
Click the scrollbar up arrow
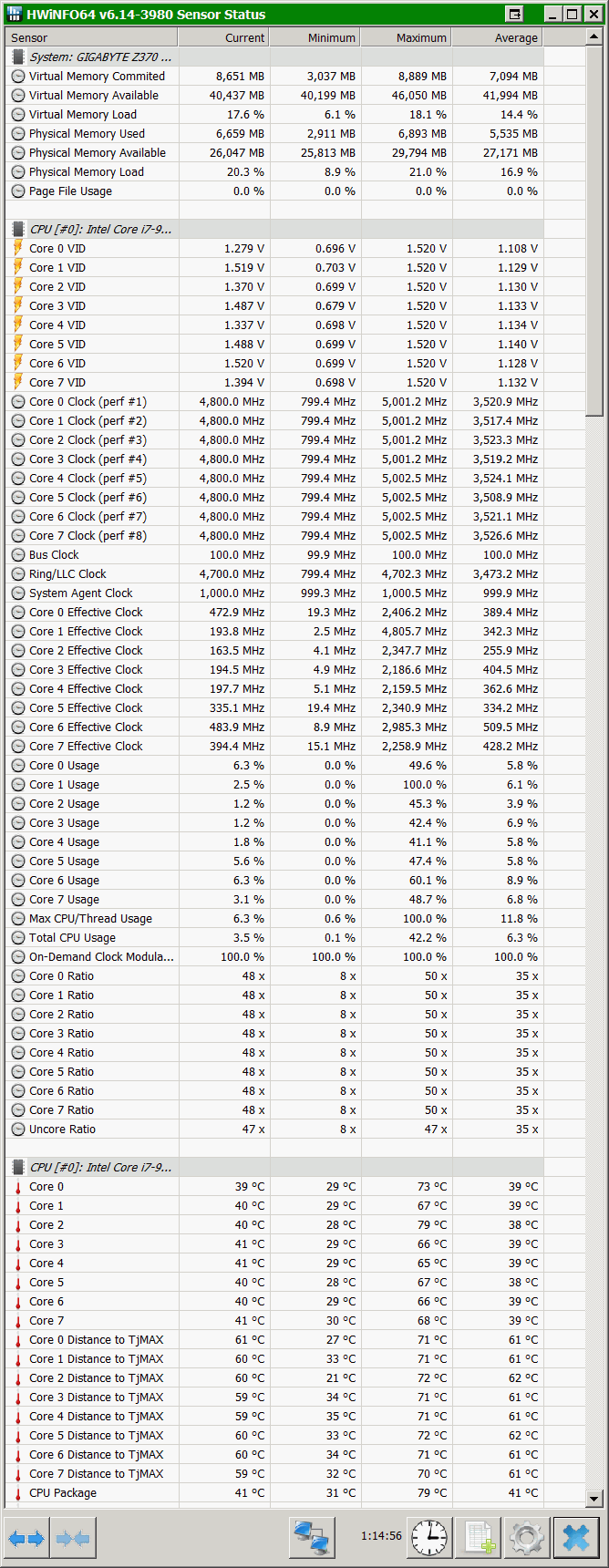(x=594, y=37)
